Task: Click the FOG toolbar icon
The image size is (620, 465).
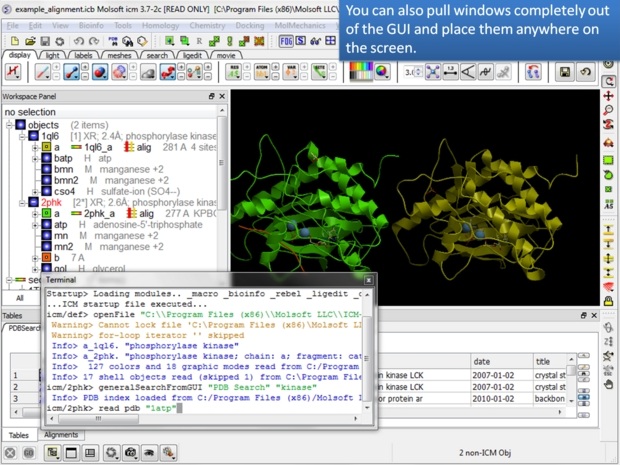Action: click(286, 40)
